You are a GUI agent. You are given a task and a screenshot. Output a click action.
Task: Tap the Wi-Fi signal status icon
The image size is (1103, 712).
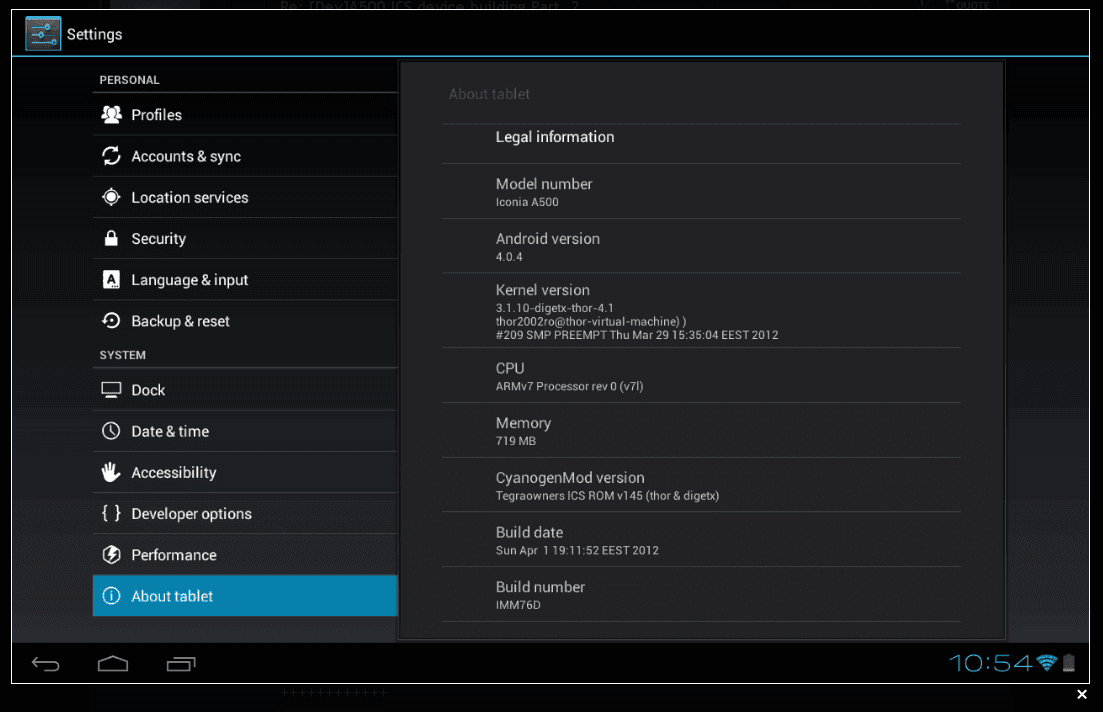click(x=1047, y=663)
